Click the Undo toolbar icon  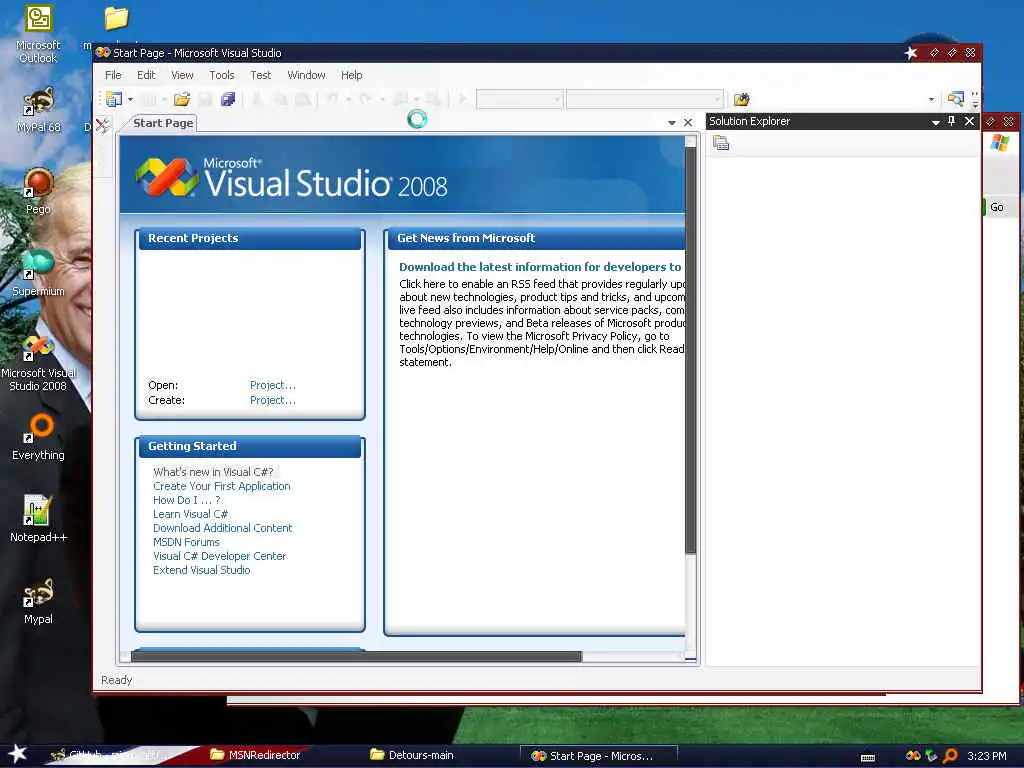[333, 99]
